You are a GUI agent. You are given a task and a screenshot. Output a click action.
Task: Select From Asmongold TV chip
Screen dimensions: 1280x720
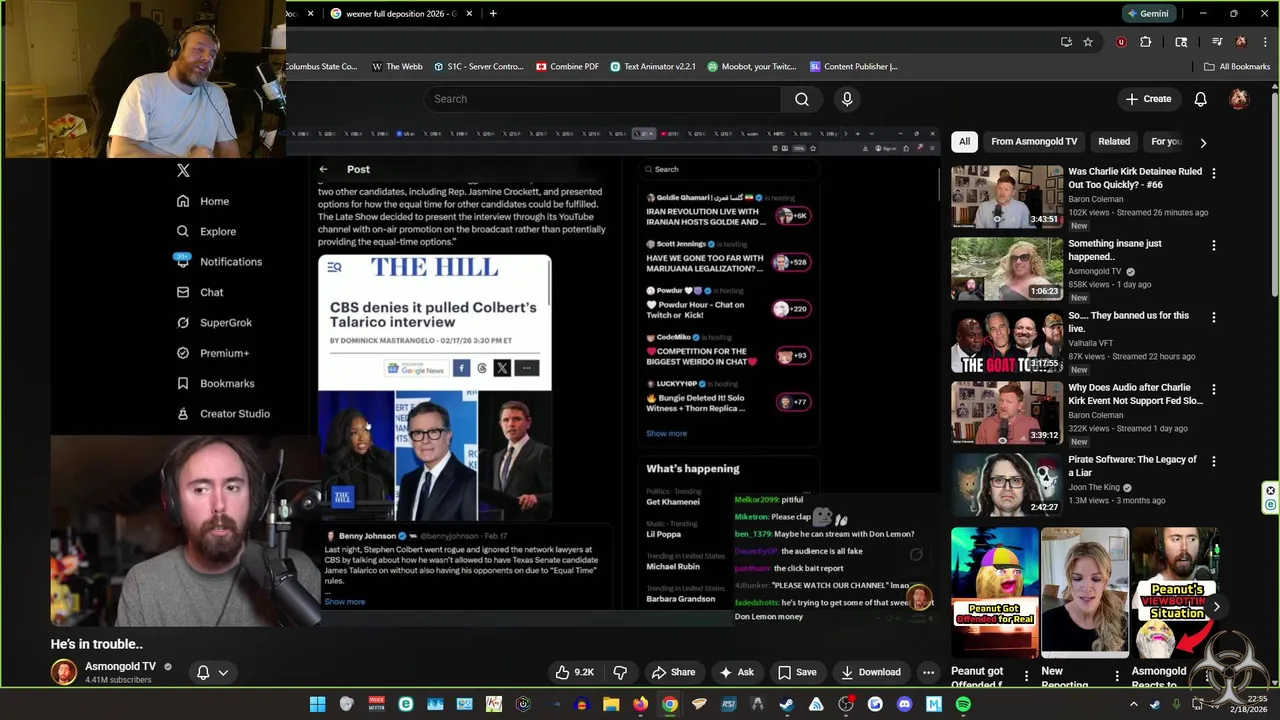pyautogui.click(x=1034, y=141)
